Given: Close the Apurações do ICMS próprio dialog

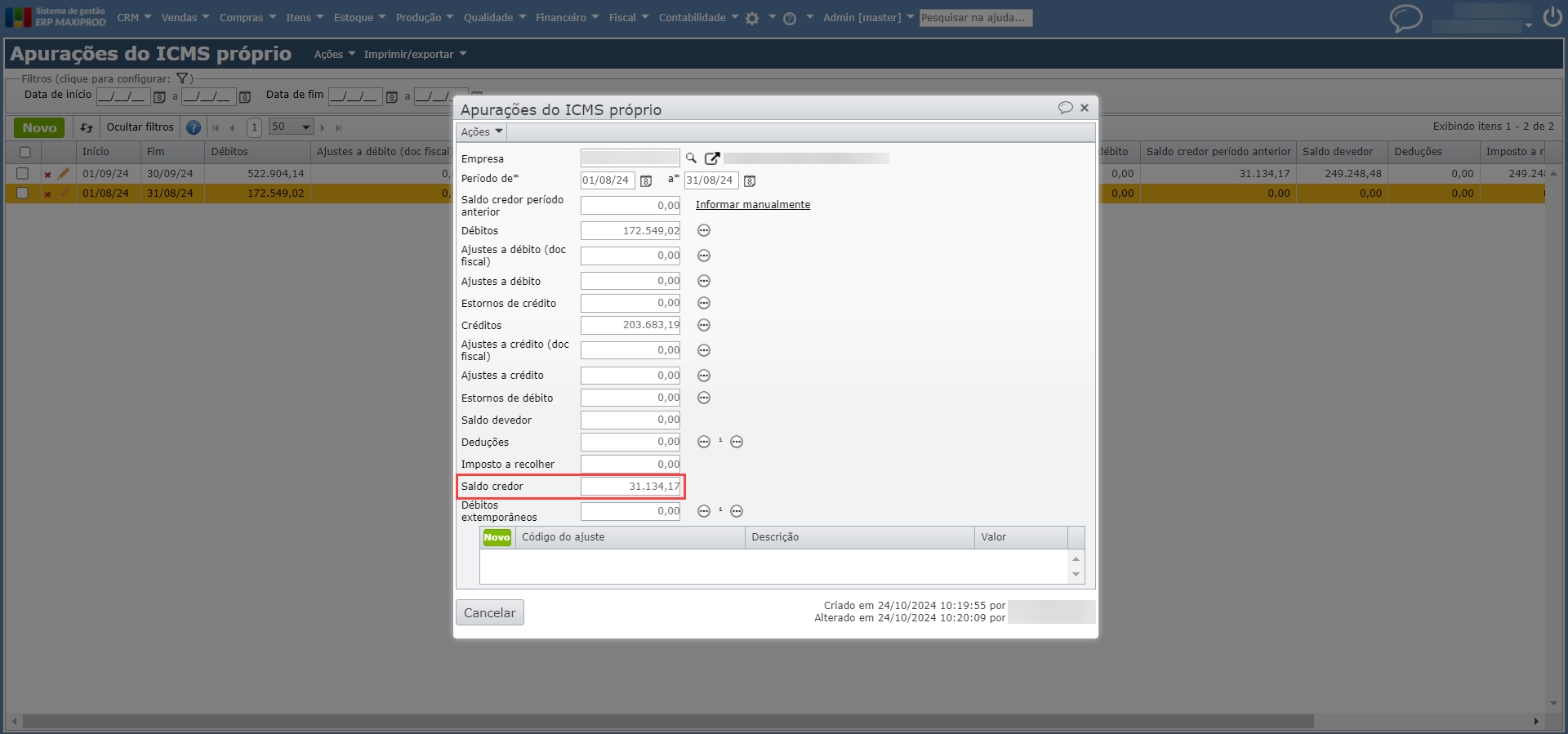Looking at the screenshot, I should tap(1085, 108).
